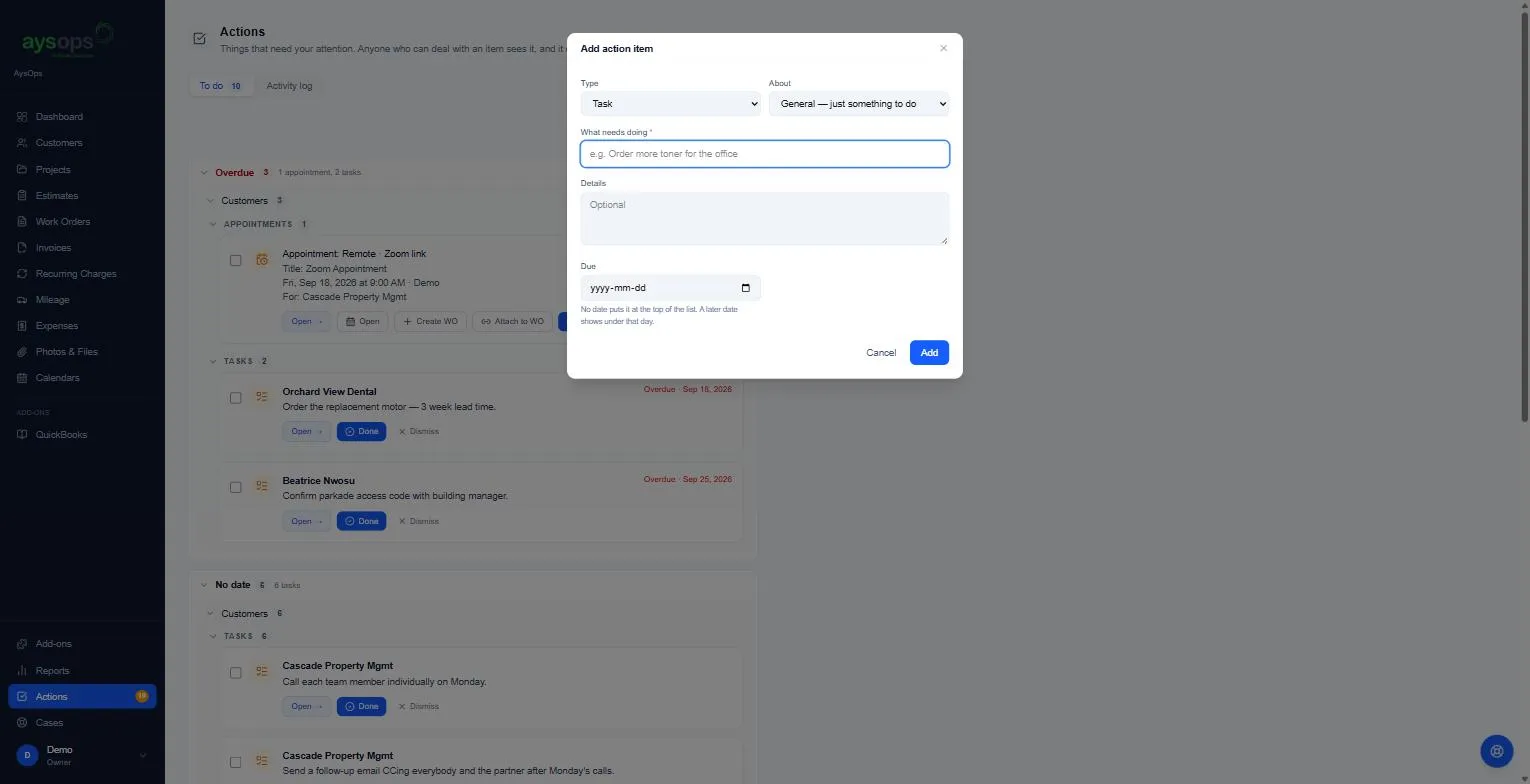
Task: Tick the checkbox for Orchard View Dental task
Action: pyautogui.click(x=236, y=398)
